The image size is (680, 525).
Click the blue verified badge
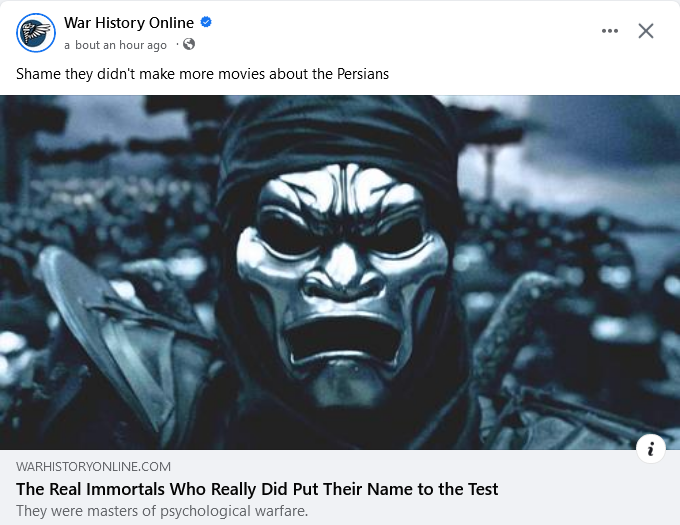[x=206, y=23]
